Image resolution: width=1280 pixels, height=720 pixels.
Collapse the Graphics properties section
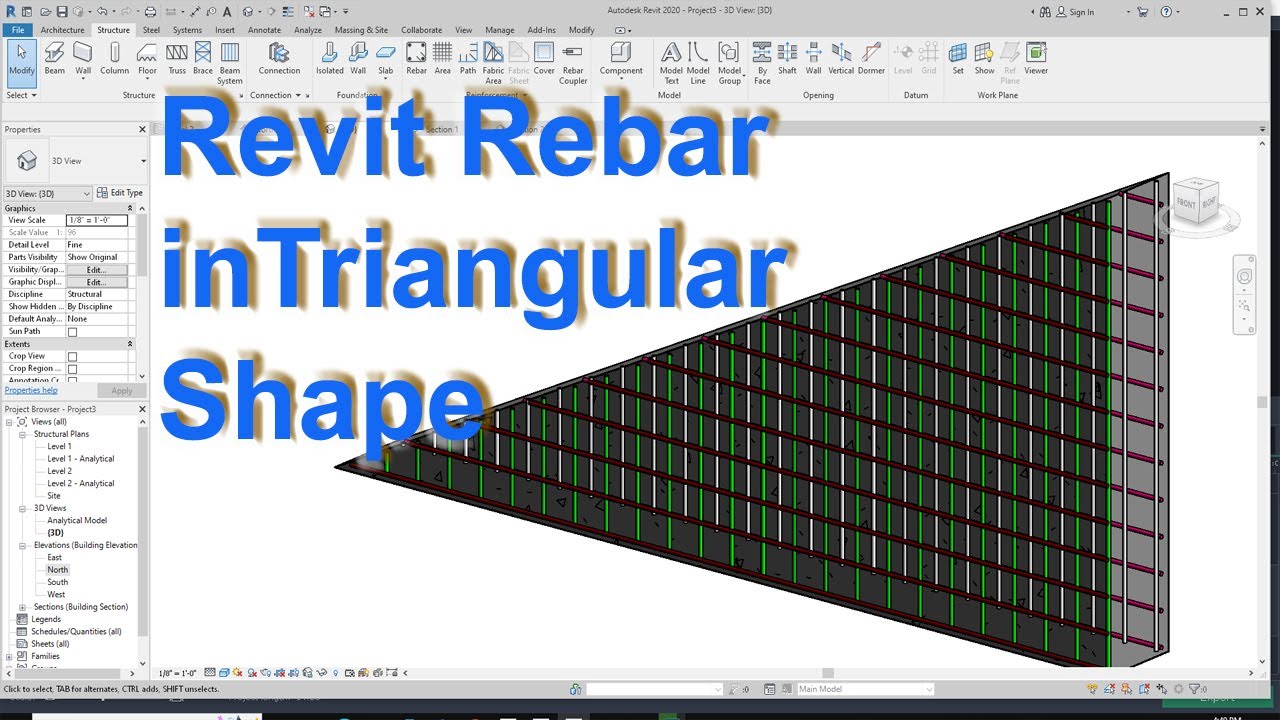point(130,208)
